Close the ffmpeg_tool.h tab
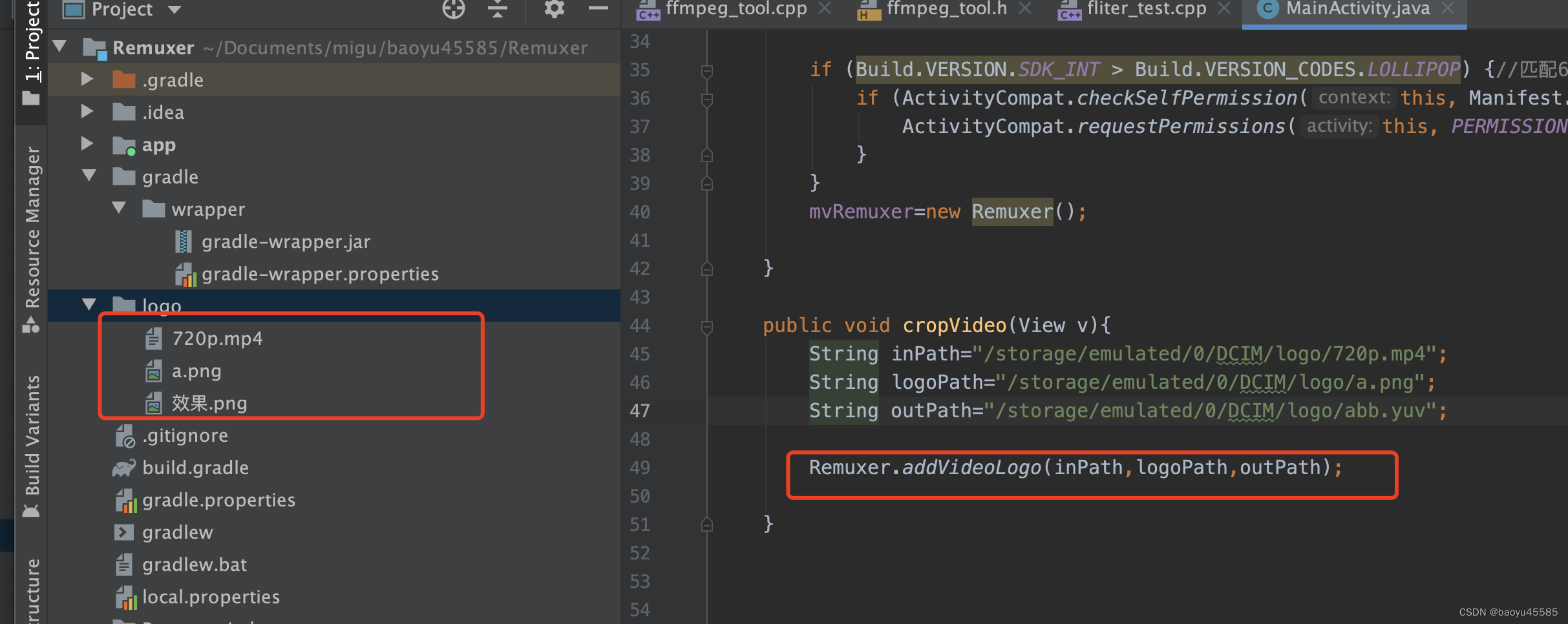Screen dimensions: 1568x624 tap(1025, 8)
